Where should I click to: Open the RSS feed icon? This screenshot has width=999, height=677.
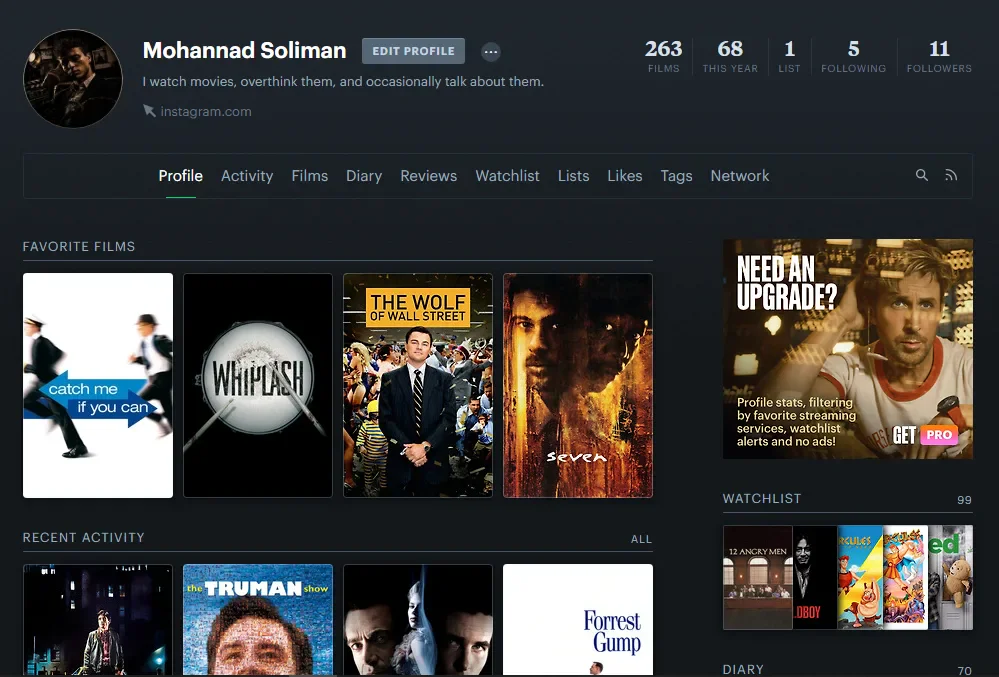pos(951,175)
